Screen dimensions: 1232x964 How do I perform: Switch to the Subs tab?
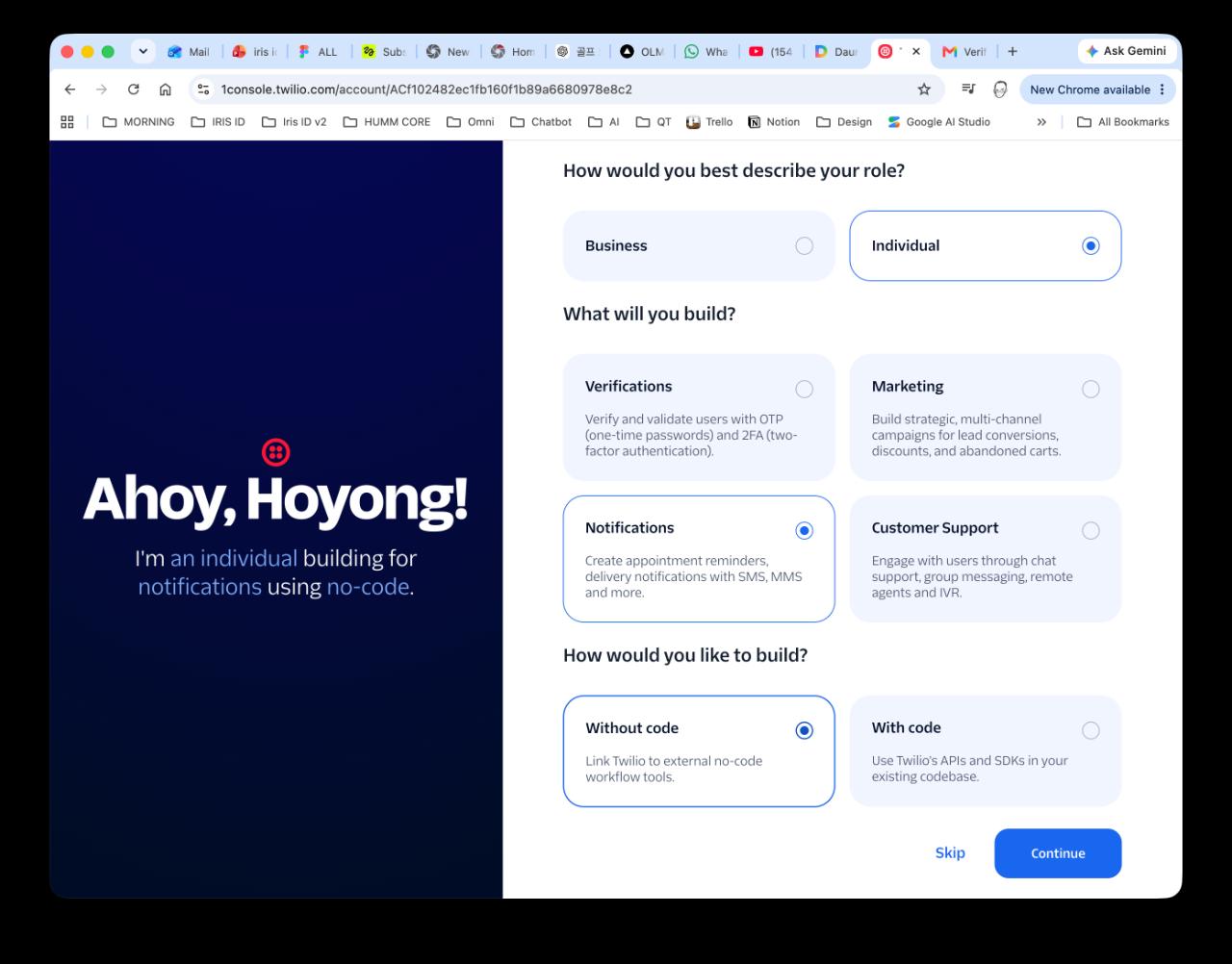383,52
